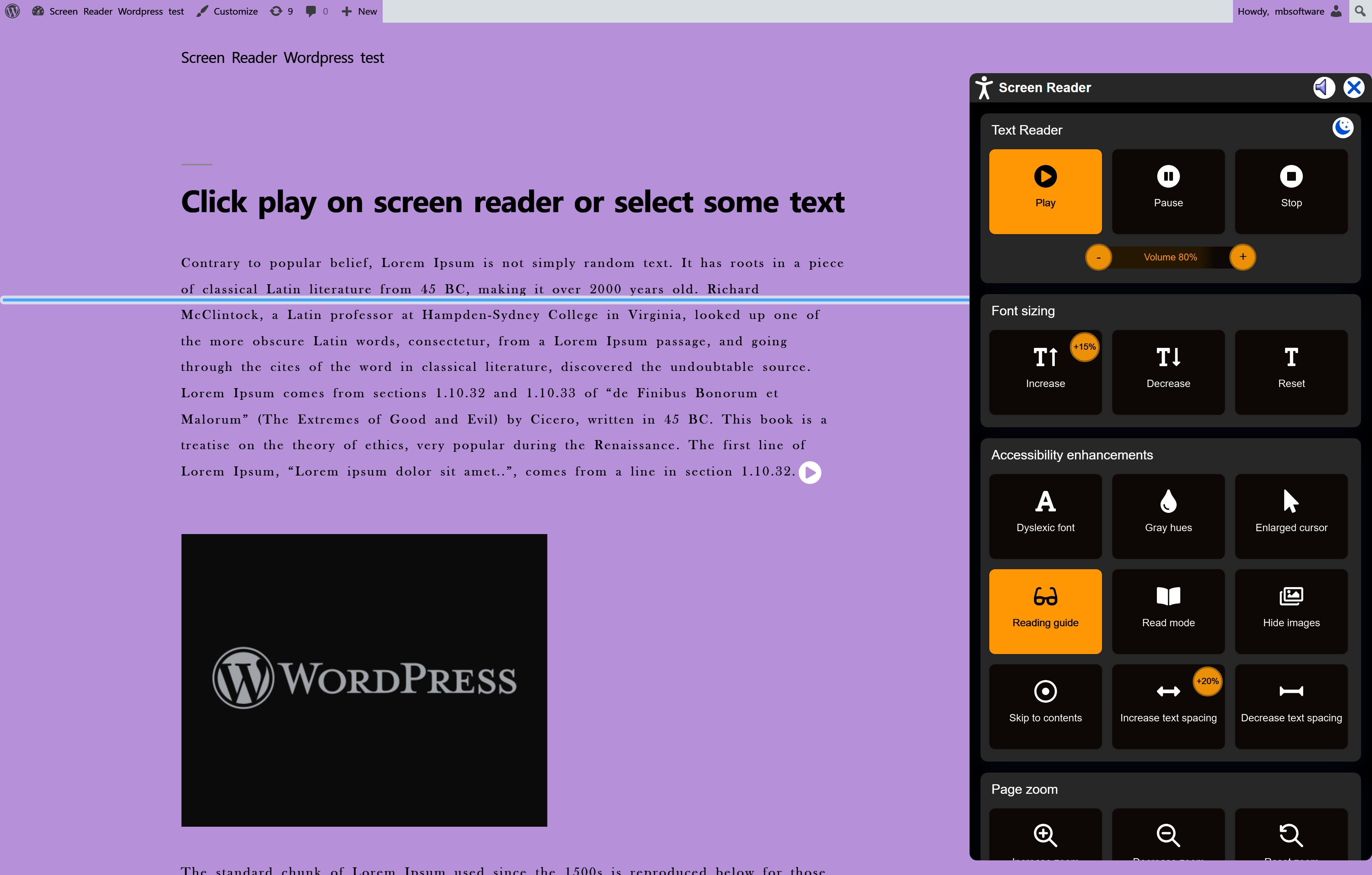This screenshot has height=875, width=1372.
Task: Switch to Read mode
Action: pyautogui.click(x=1168, y=611)
